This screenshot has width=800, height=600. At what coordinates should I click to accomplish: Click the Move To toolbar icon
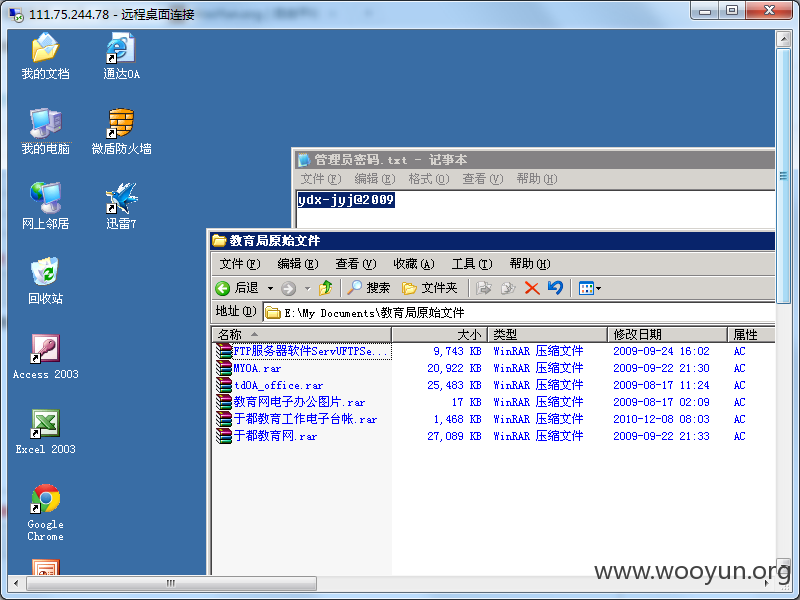point(483,288)
